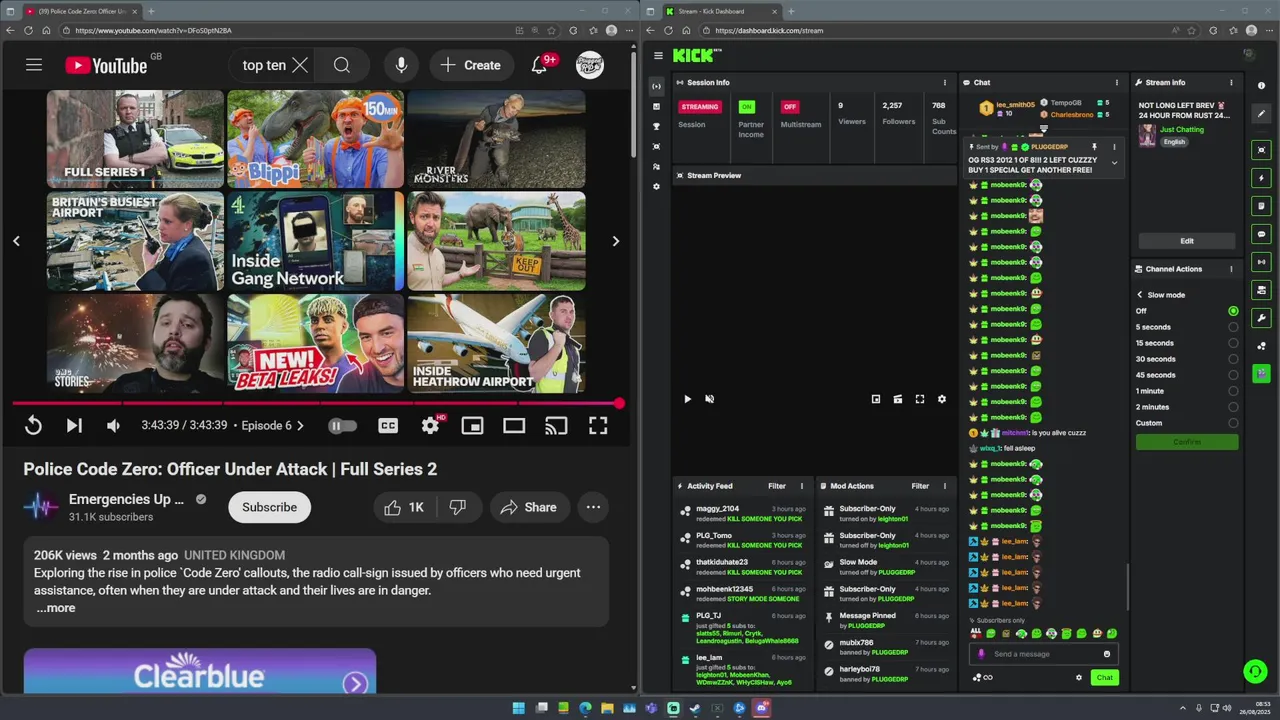This screenshot has width=1280, height=720.
Task: Show next end-screen suggestions with right arrow
Action: click(615, 241)
